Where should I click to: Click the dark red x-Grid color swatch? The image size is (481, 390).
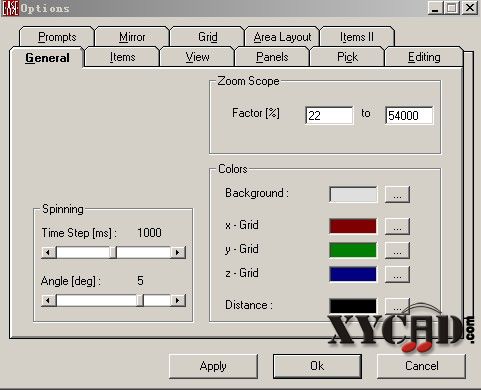[x=353, y=226]
